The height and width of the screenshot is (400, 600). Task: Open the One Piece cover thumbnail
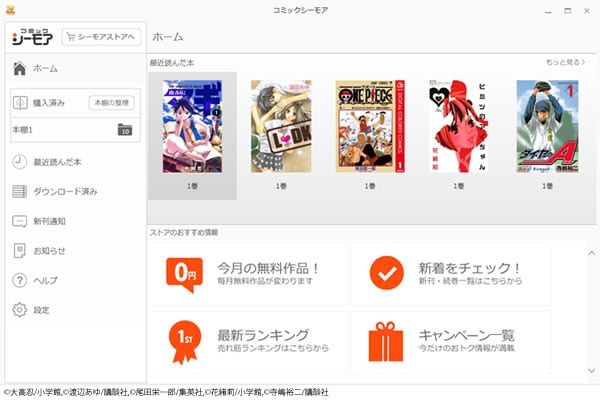[x=370, y=126]
